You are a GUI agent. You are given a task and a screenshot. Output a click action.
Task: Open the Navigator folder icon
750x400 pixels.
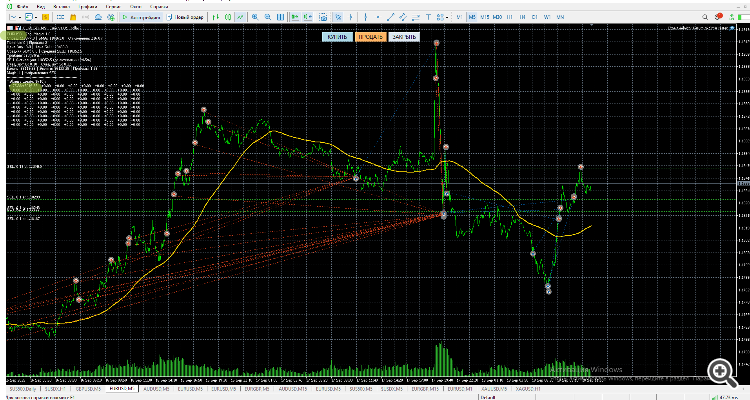(73, 17)
